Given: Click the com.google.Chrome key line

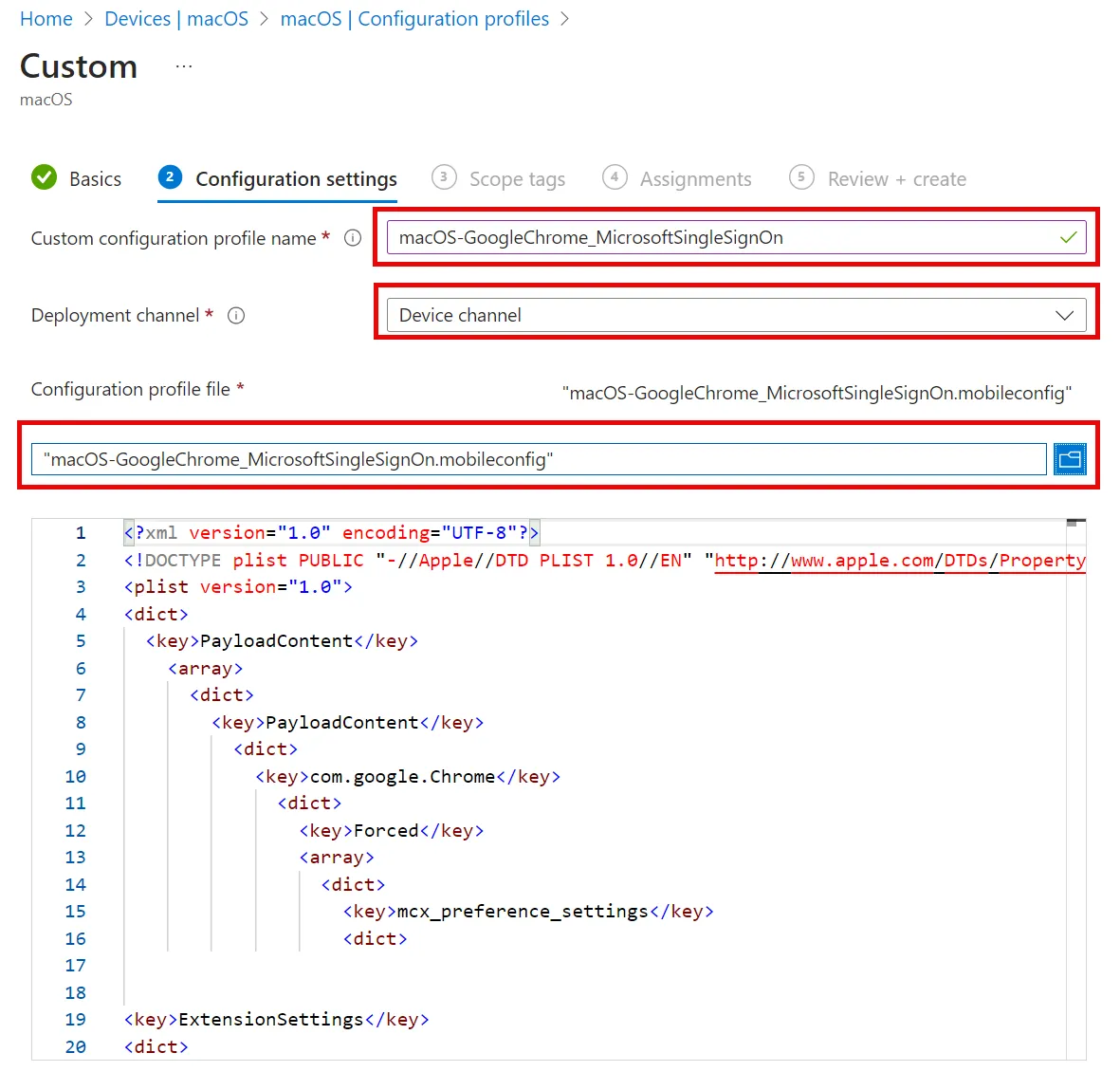Looking at the screenshot, I should [x=408, y=777].
